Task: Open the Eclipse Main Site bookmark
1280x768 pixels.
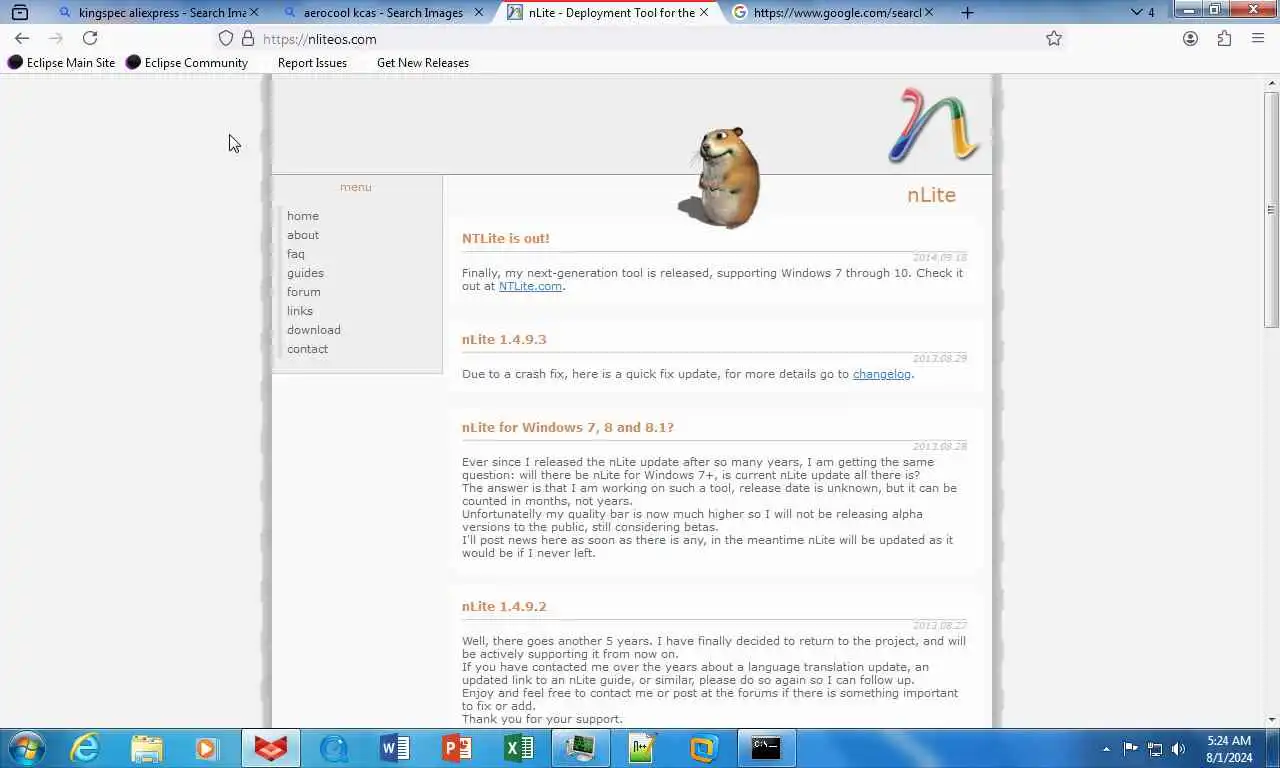Action: click(62, 62)
